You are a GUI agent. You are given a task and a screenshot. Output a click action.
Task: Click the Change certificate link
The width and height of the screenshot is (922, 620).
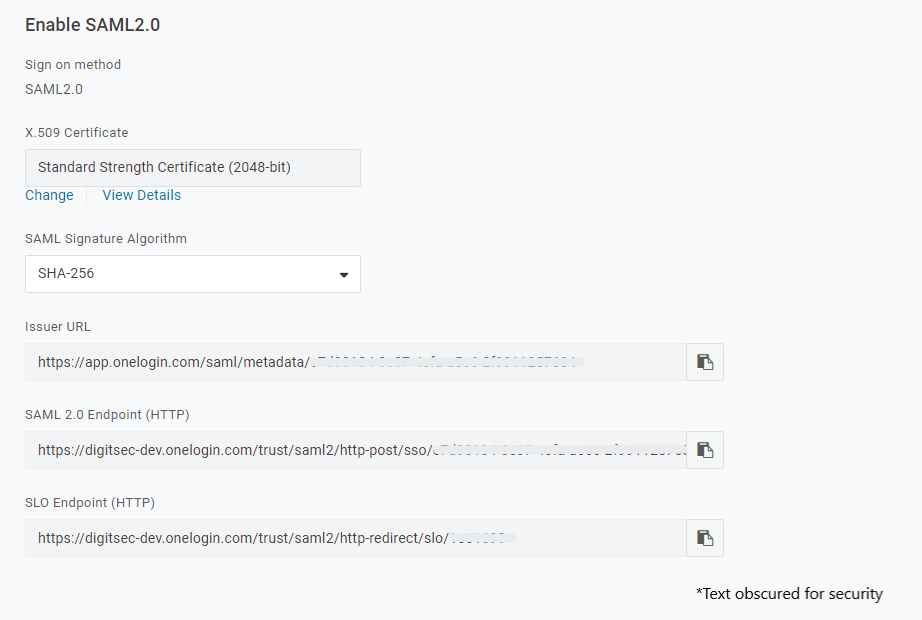(x=49, y=195)
